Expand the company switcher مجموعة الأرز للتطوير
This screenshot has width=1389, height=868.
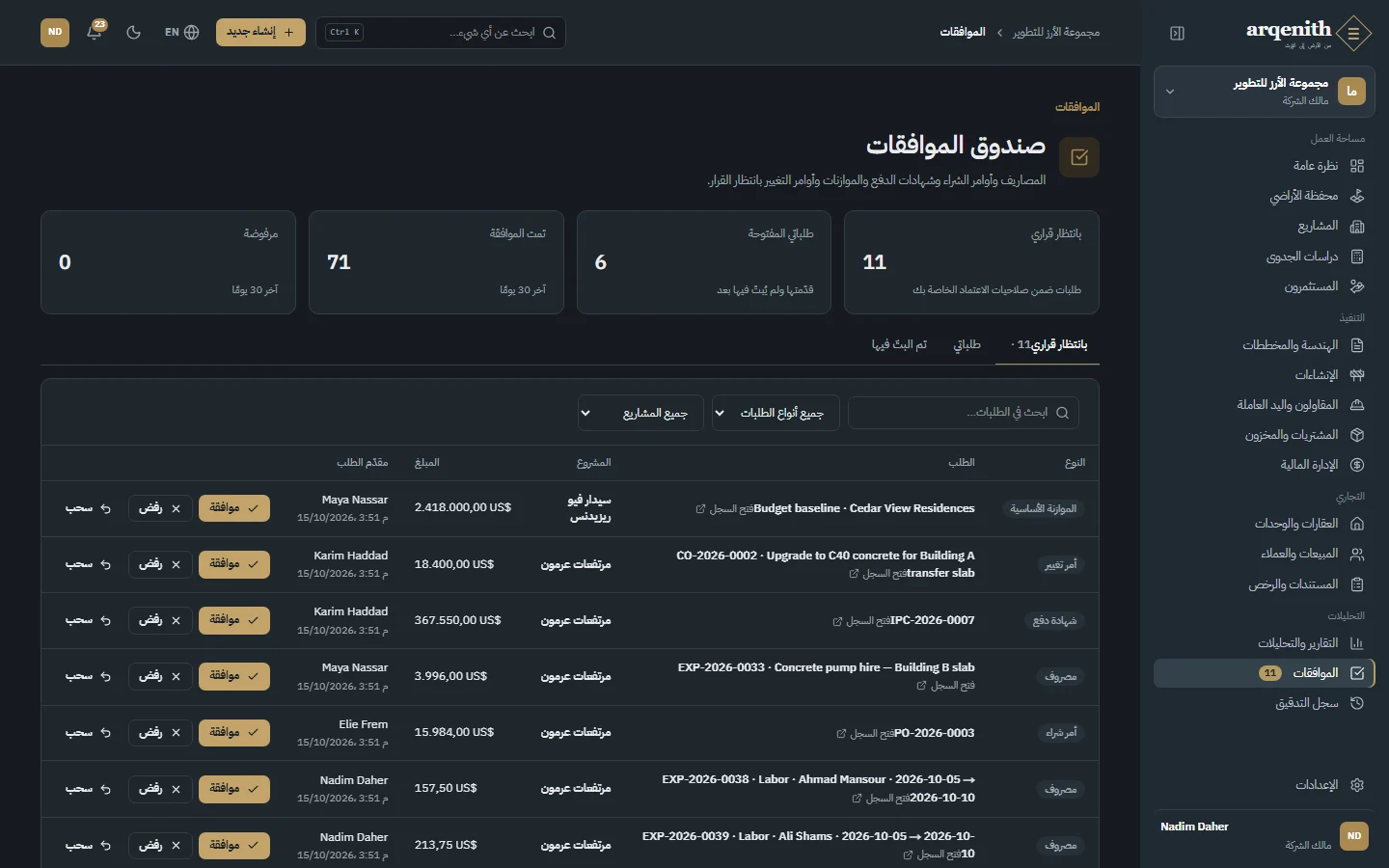tap(1264, 92)
